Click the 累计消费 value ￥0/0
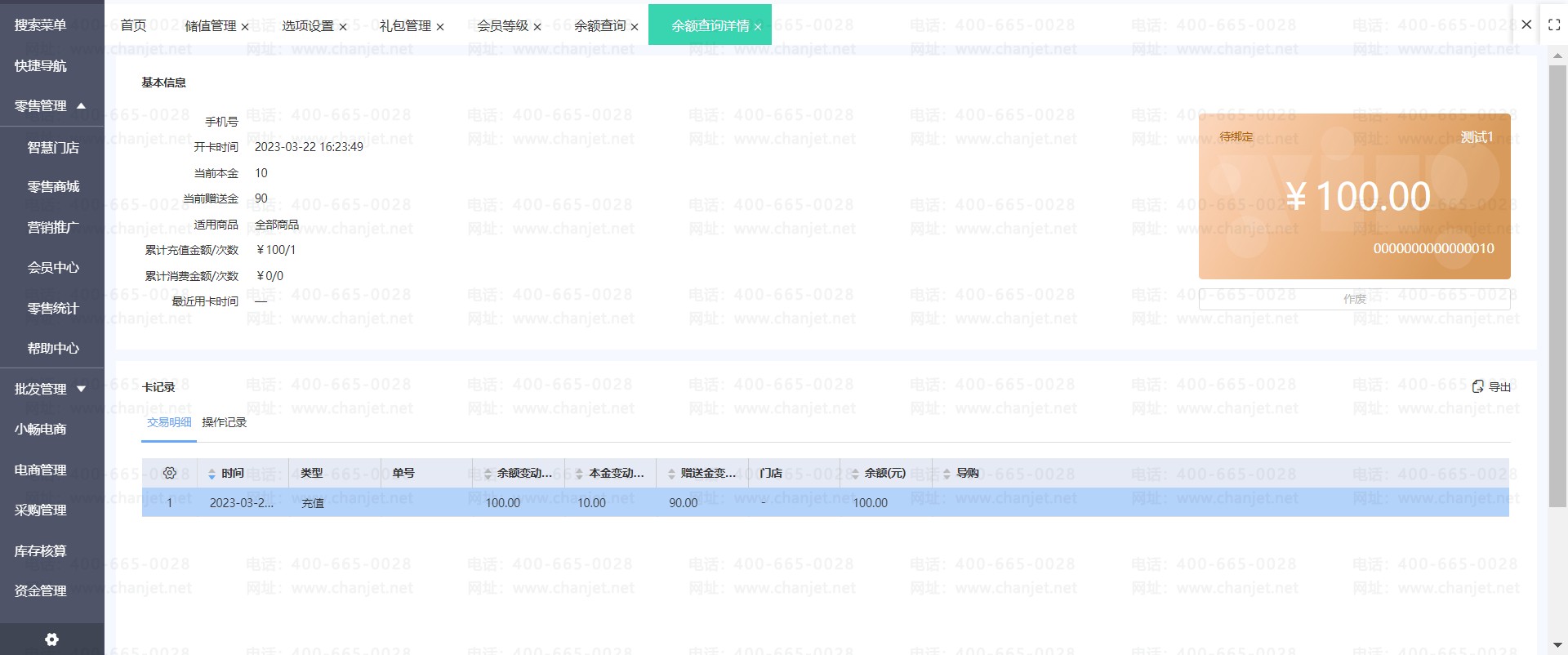This screenshot has width=1568, height=655. click(x=269, y=276)
